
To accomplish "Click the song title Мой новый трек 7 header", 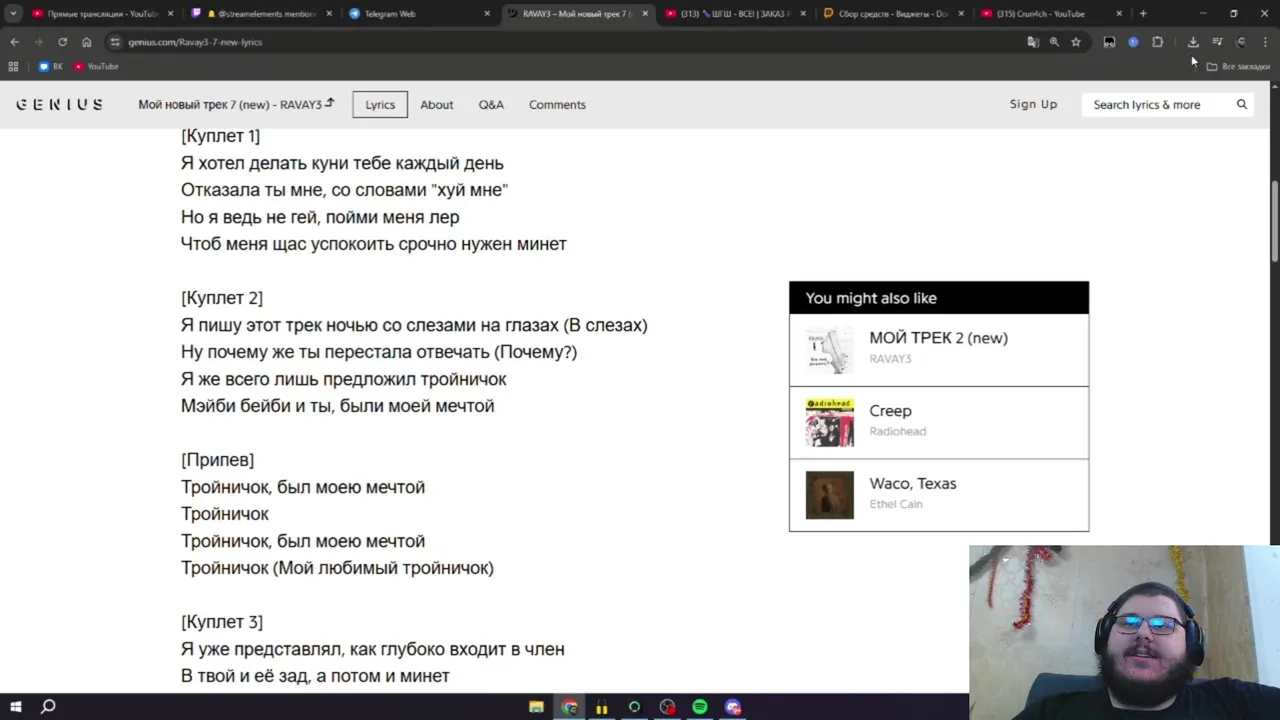I will pyautogui.click(x=236, y=104).
